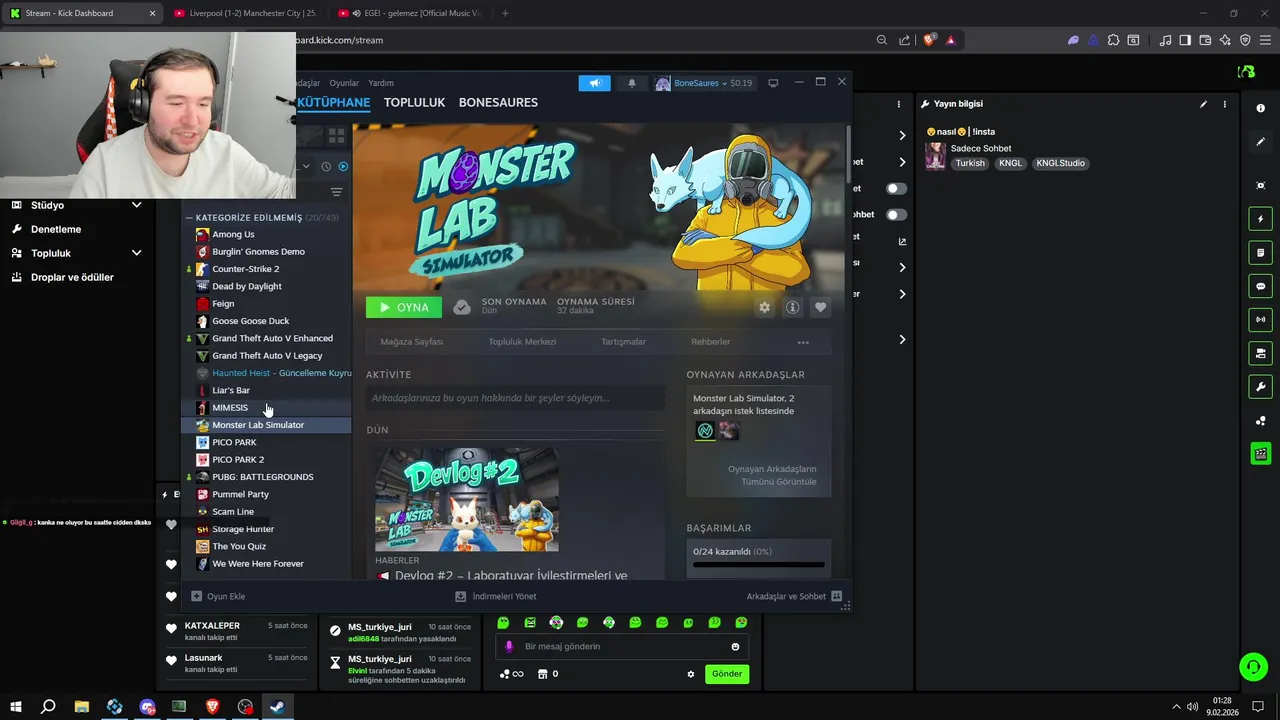
Task: Toggle the second switch labeled ...ohbet
Action: (x=896, y=214)
